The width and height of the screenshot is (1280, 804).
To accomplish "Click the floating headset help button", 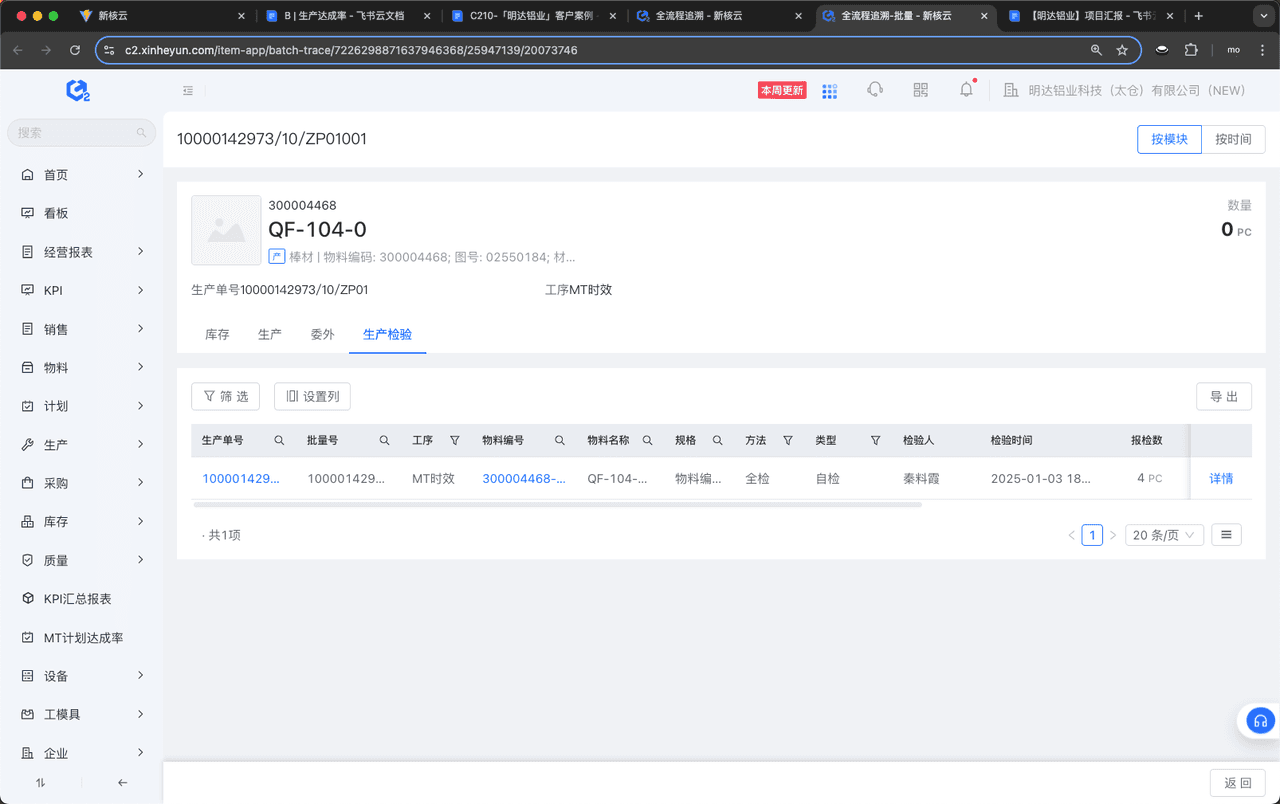I will coord(1260,721).
